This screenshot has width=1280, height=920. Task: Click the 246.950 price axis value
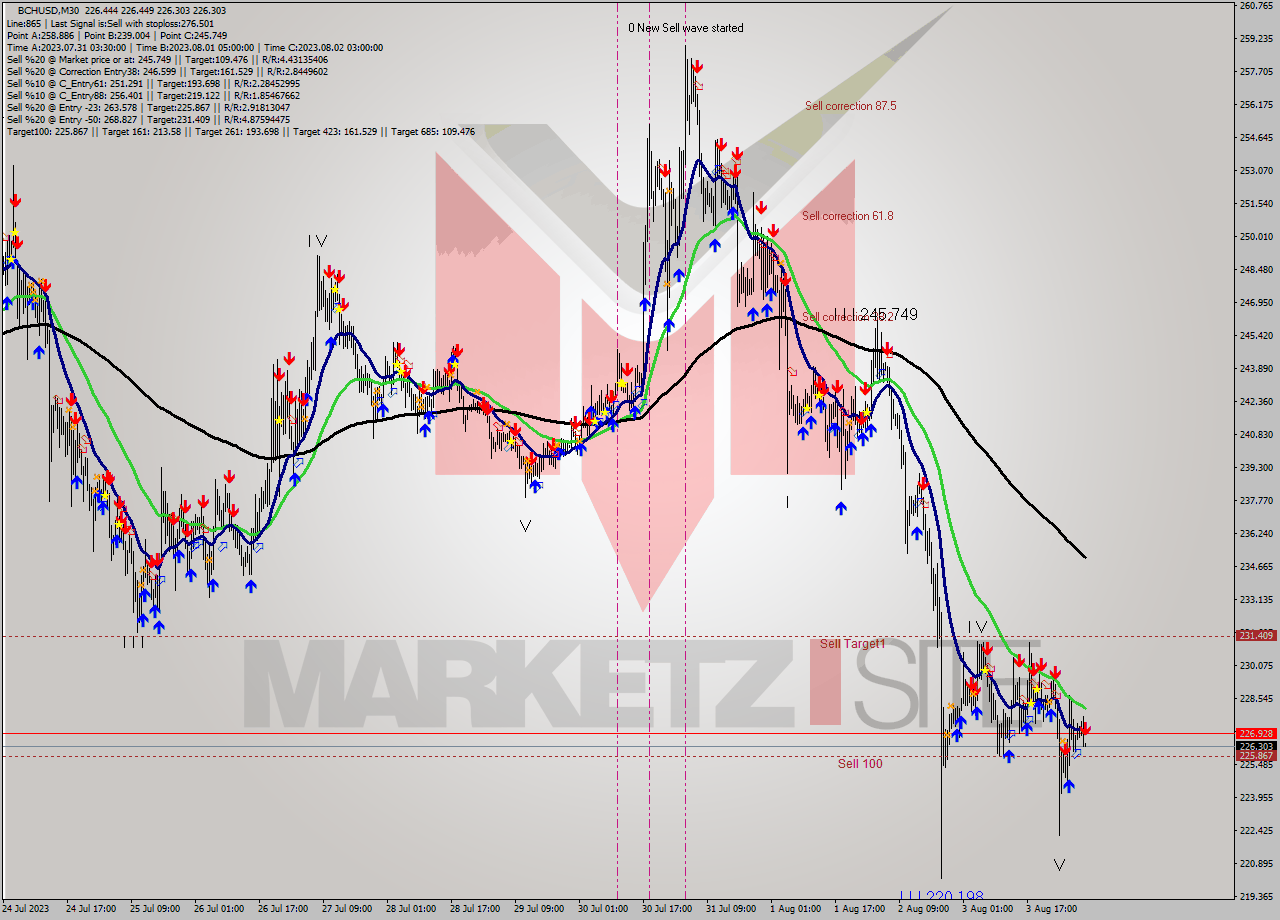click(x=1256, y=303)
